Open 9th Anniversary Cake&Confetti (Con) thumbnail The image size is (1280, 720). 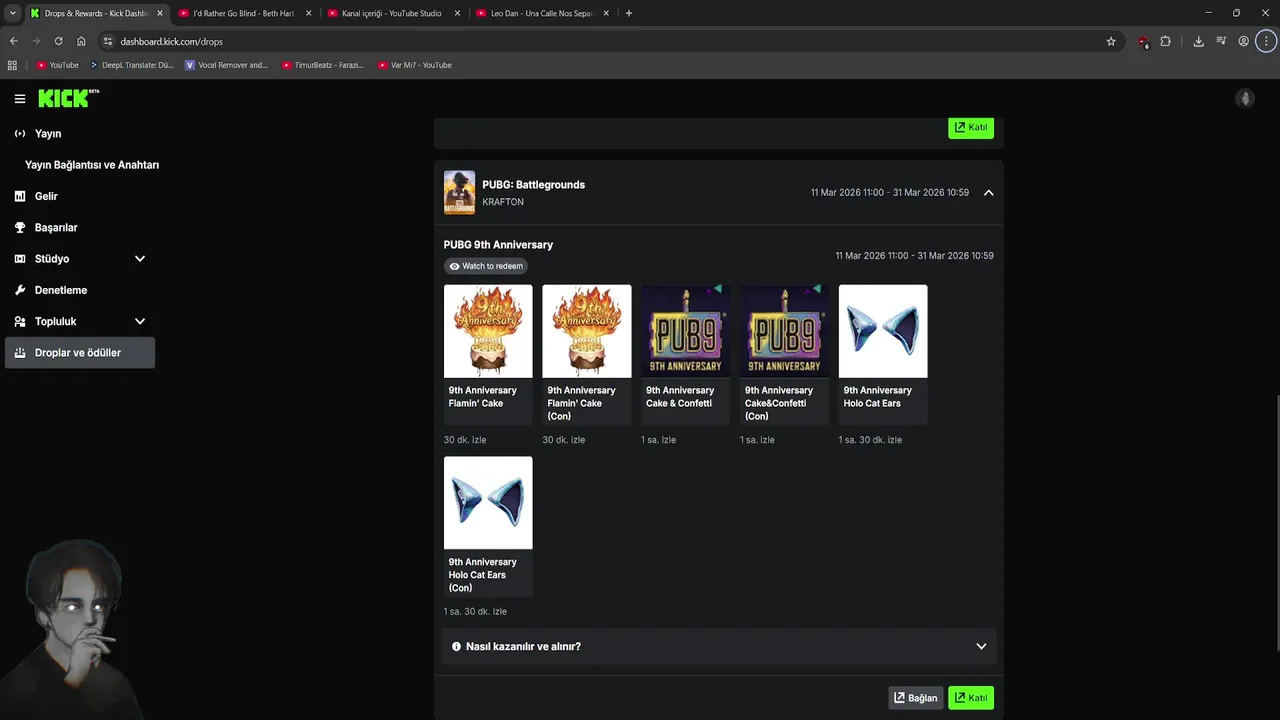pyautogui.click(x=784, y=331)
